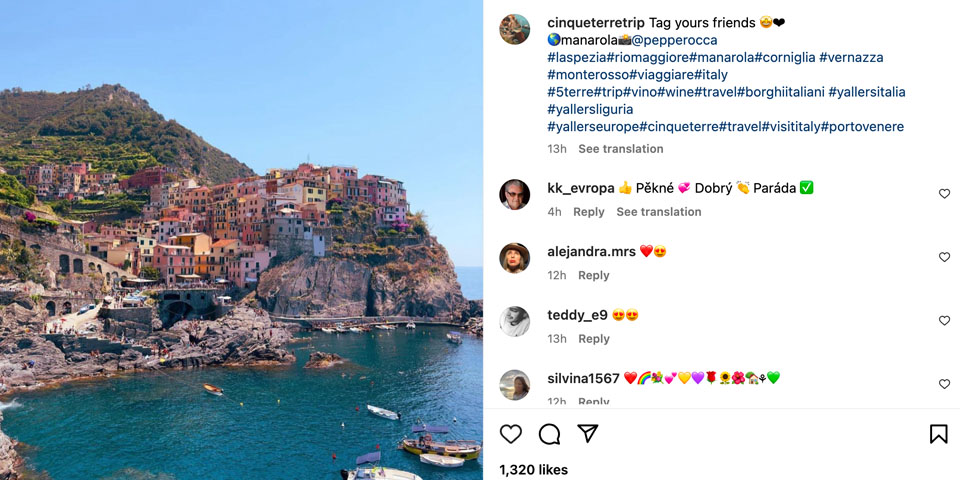Image resolution: width=960 pixels, height=480 pixels.
Task: Click See translation under the caption
Action: [x=620, y=149]
